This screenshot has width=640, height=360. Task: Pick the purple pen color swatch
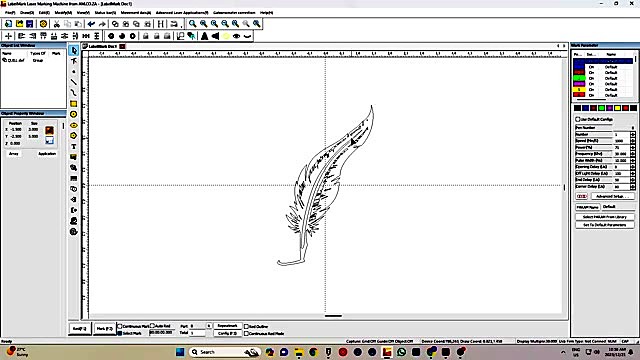(609, 108)
